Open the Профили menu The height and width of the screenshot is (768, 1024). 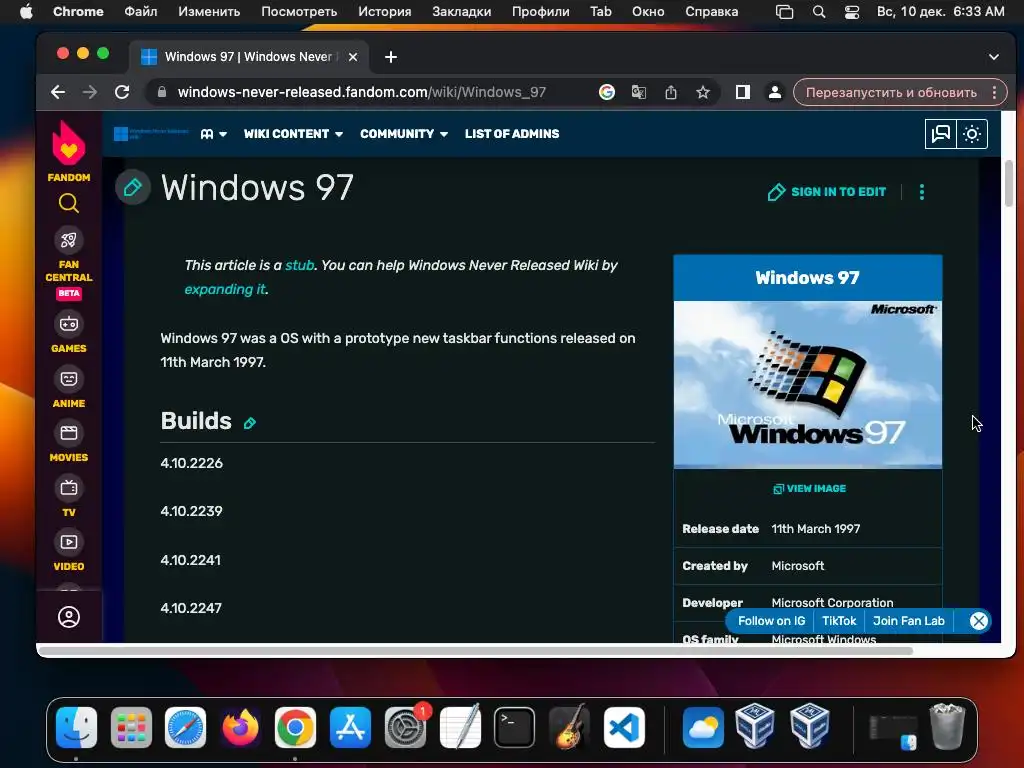click(x=541, y=12)
